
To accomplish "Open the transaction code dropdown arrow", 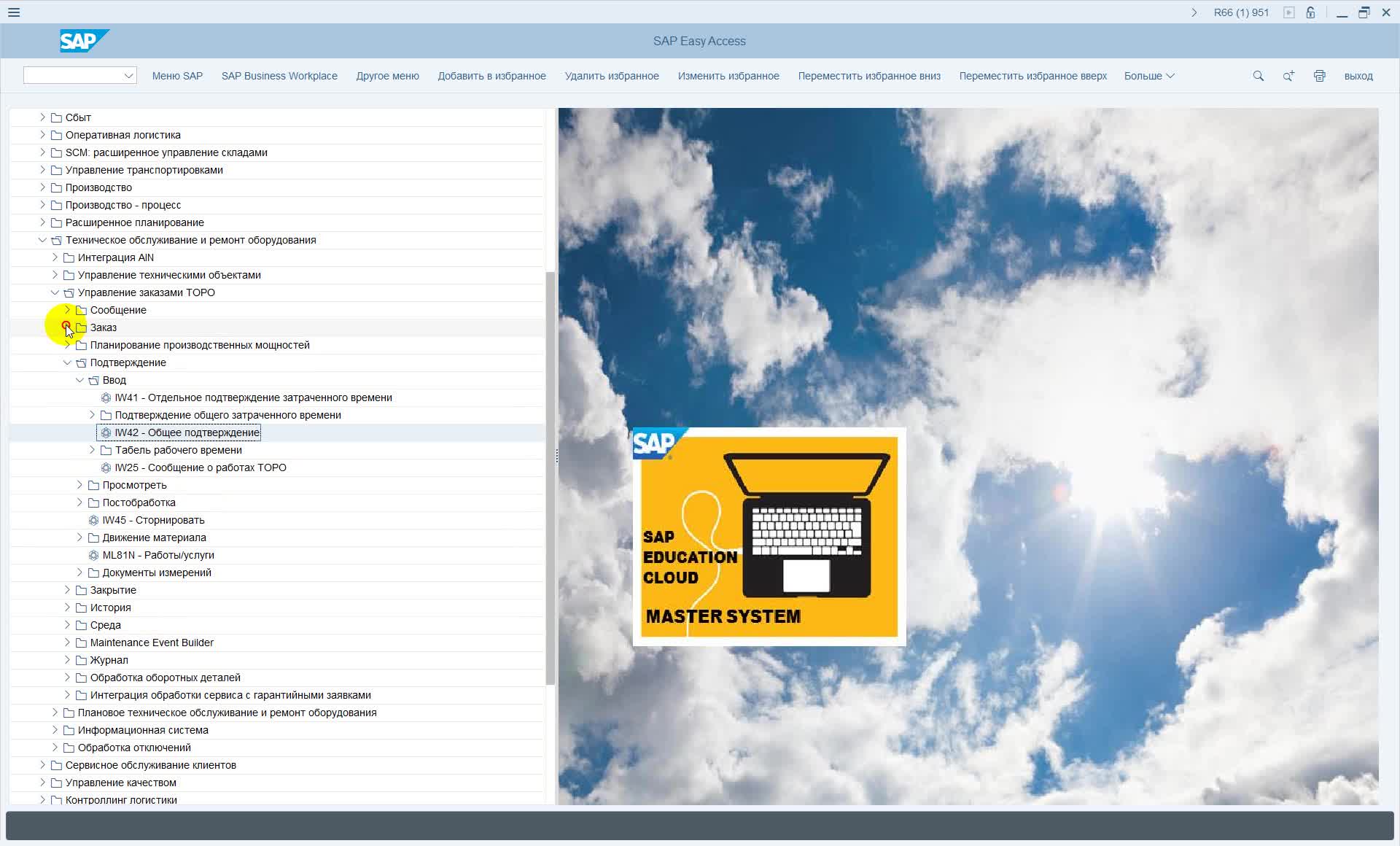I will (128, 76).
